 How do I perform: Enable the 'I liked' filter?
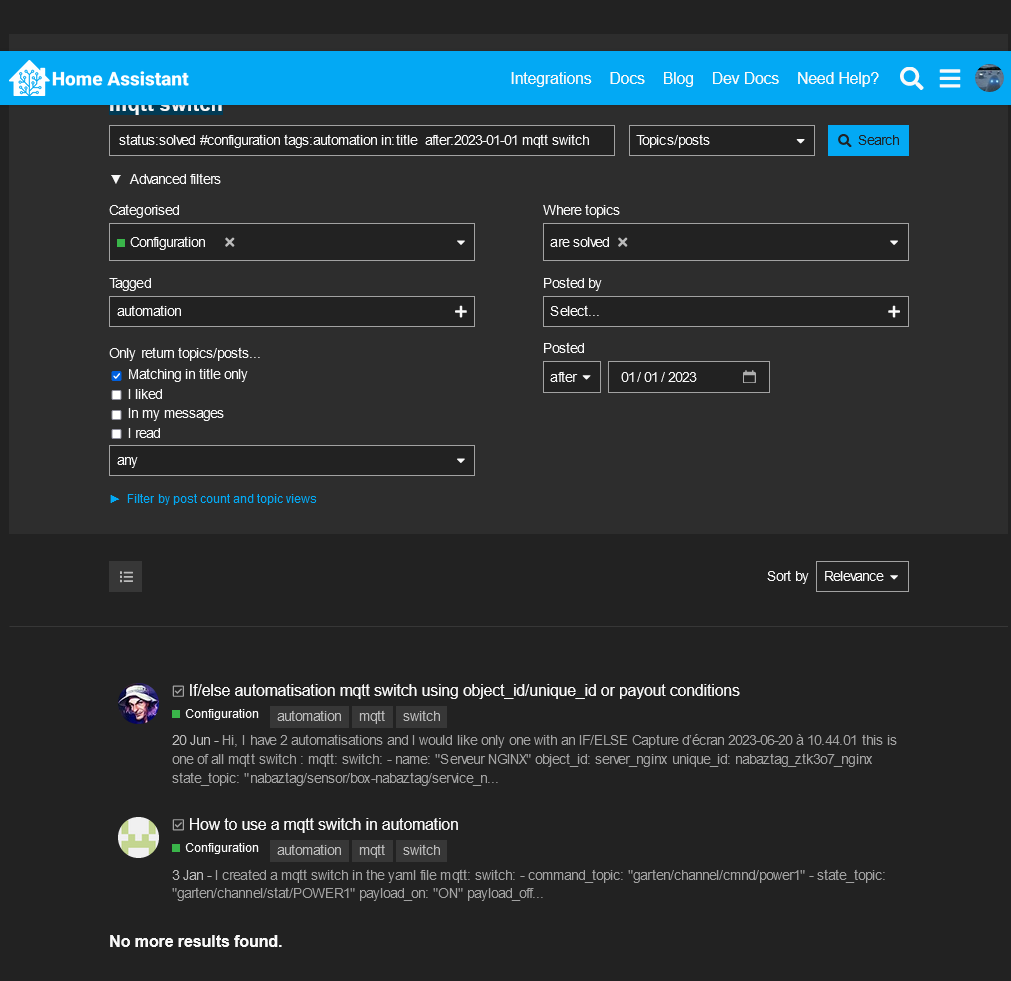[116, 395]
